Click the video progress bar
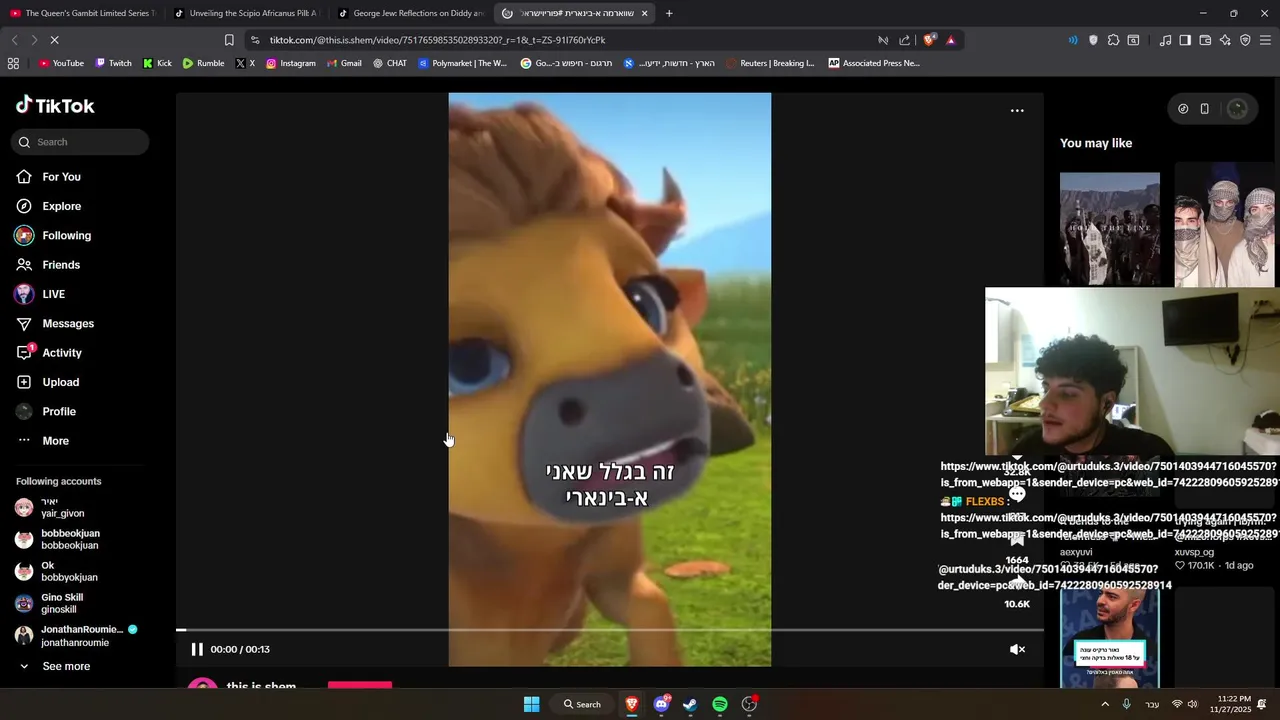This screenshot has height=720, width=1280. [x=610, y=630]
